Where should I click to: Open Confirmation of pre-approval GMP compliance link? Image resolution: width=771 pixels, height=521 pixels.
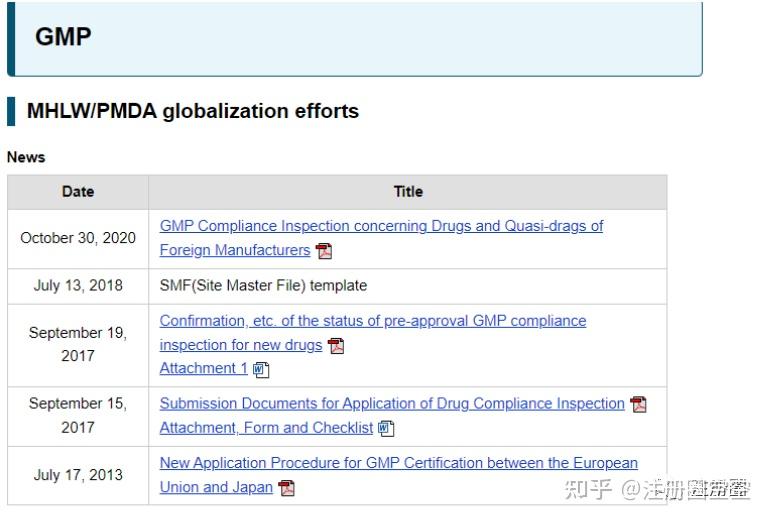pos(372,321)
